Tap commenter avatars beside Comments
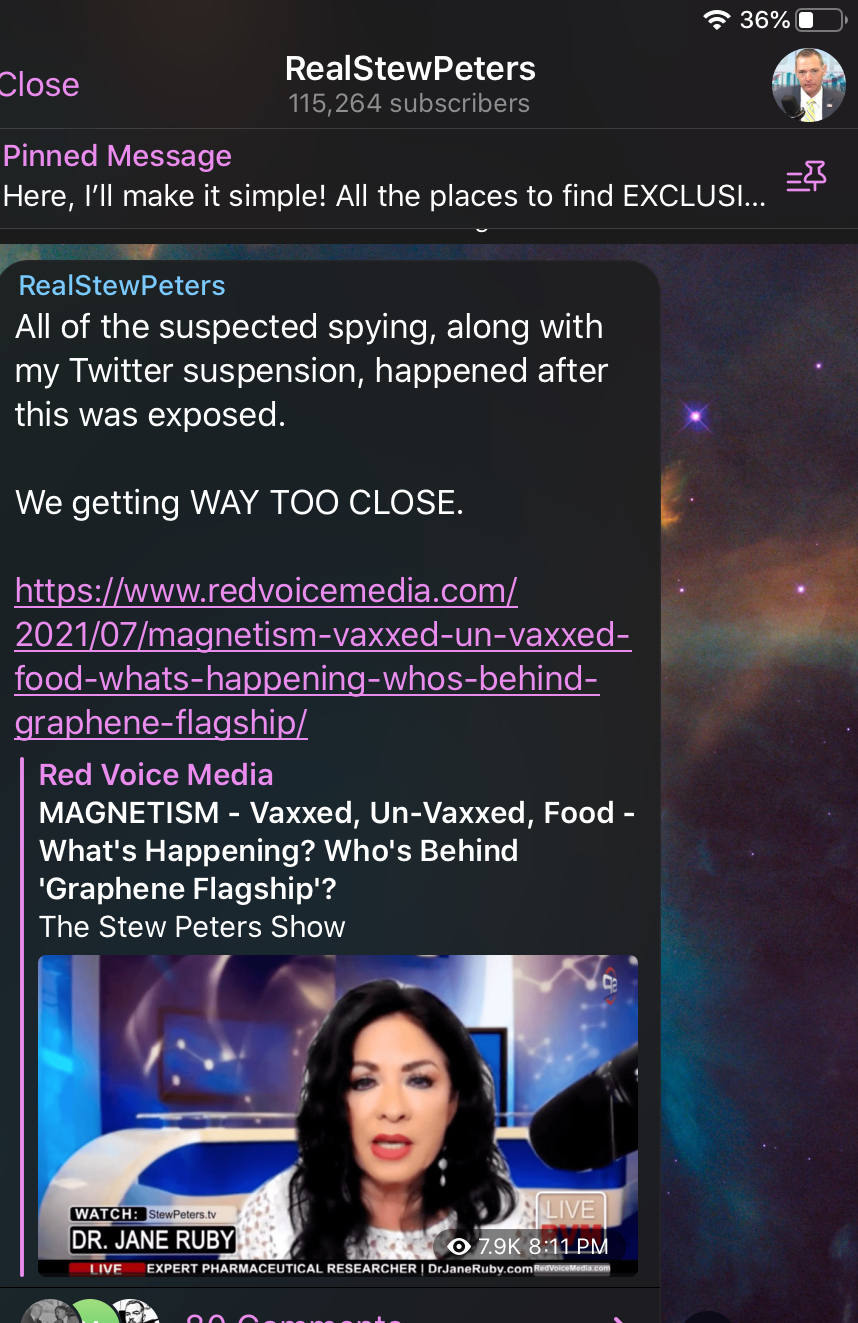Image resolution: width=858 pixels, height=1323 pixels. pyautogui.click(x=90, y=1311)
